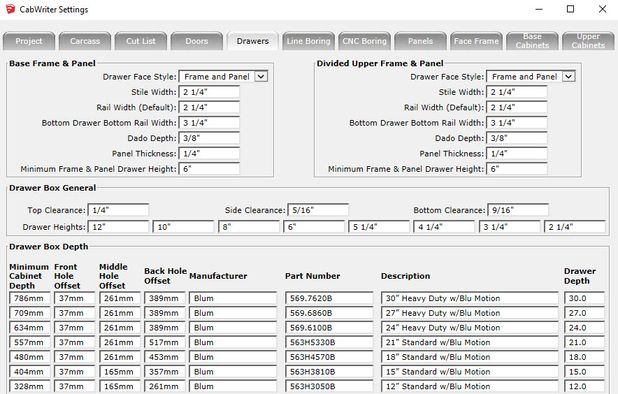
Task: Click the 557mm Minimum Cabinet Depth cell
Action: coord(30,342)
